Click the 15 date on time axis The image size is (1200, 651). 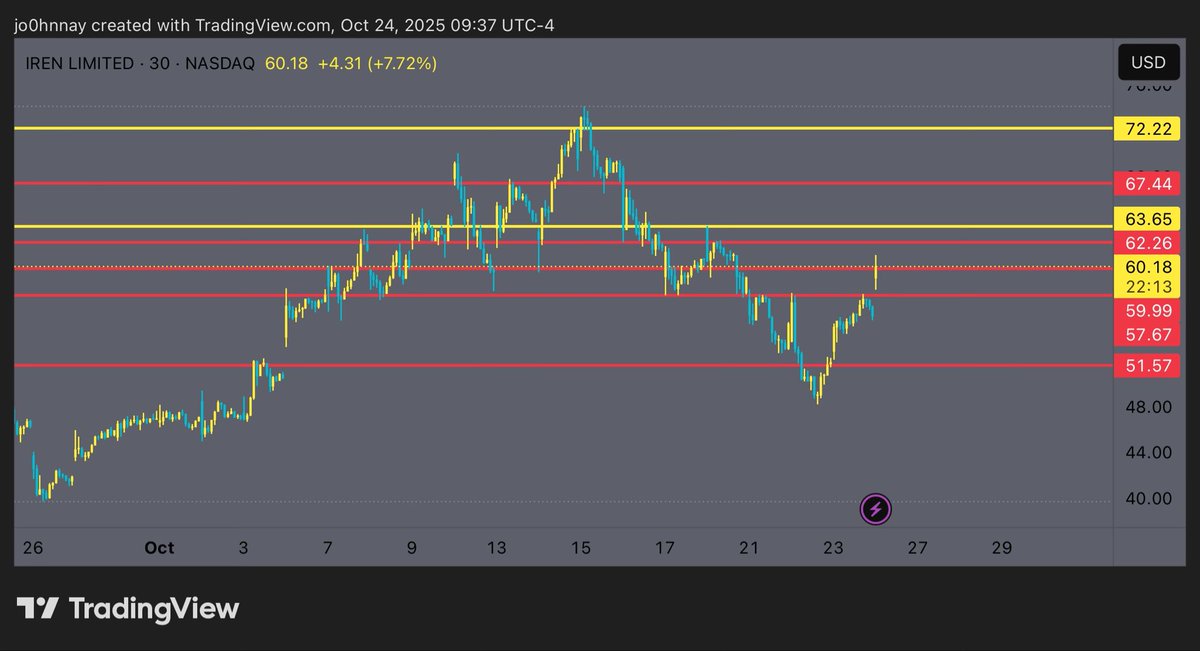[x=581, y=548]
